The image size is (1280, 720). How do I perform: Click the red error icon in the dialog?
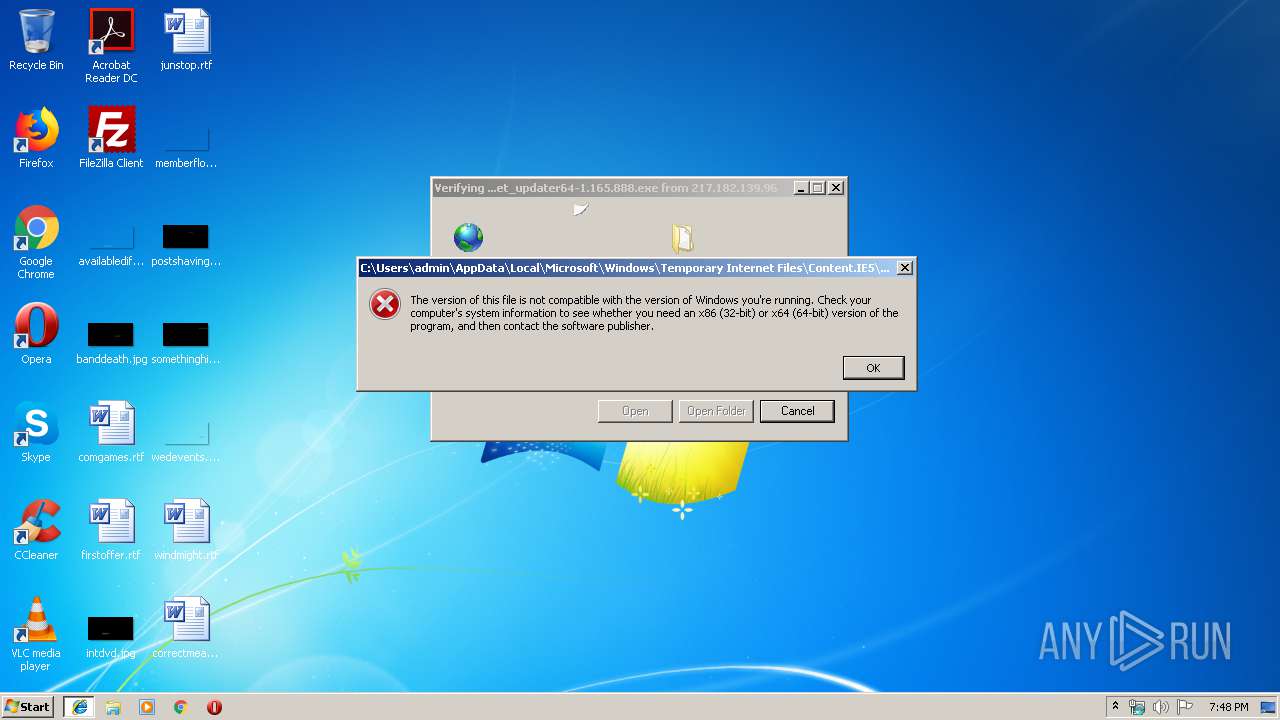coord(385,304)
